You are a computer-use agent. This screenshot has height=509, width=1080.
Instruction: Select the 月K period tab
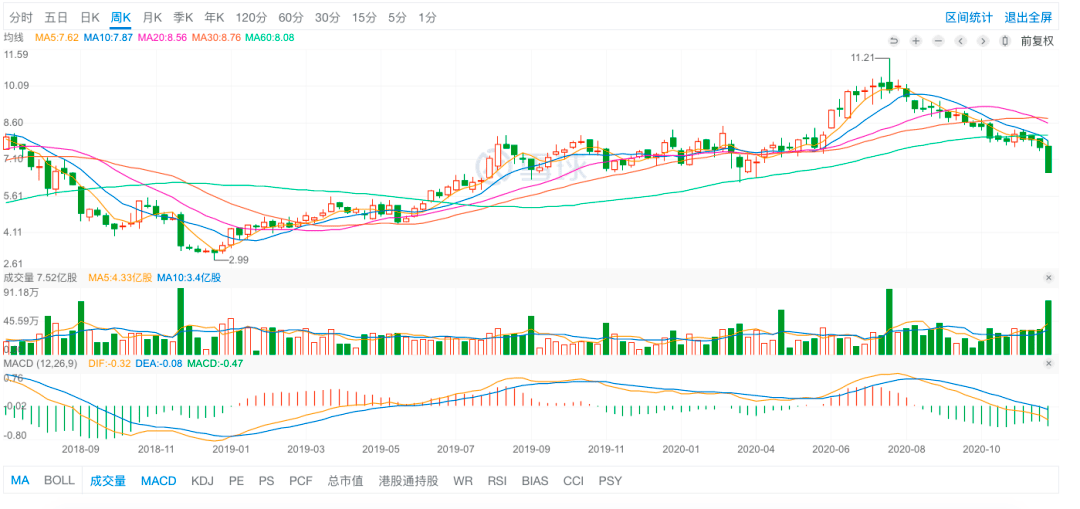[152, 17]
